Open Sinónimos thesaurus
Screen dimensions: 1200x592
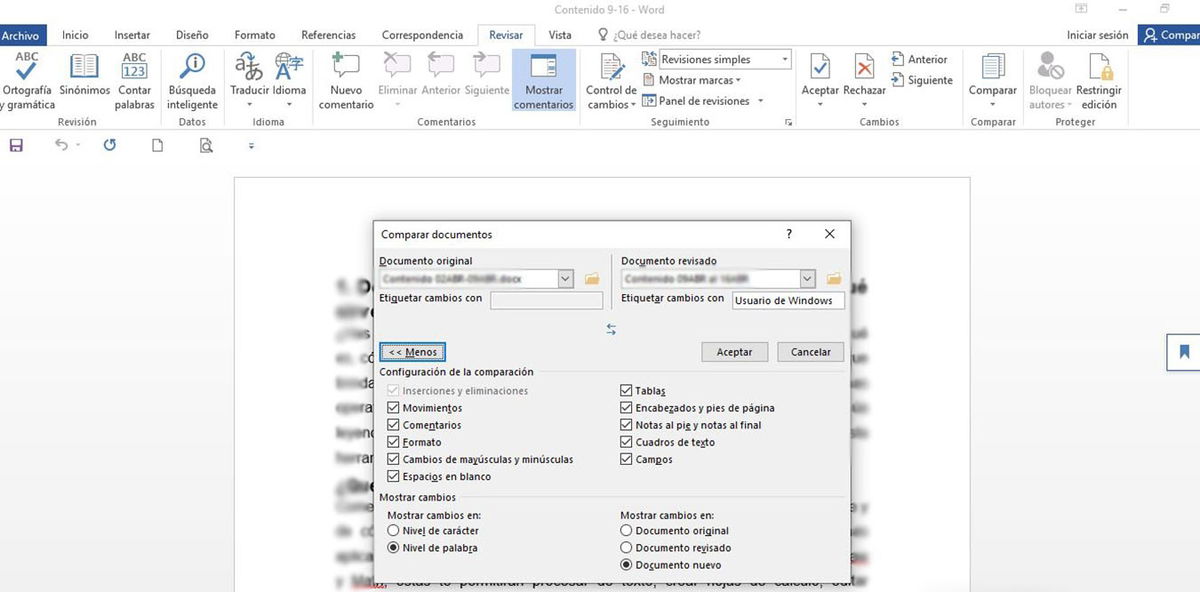pos(83,80)
